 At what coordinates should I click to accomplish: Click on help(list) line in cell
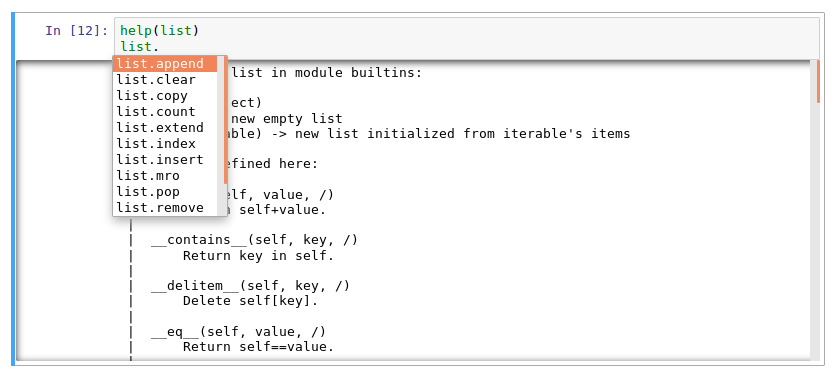(159, 30)
